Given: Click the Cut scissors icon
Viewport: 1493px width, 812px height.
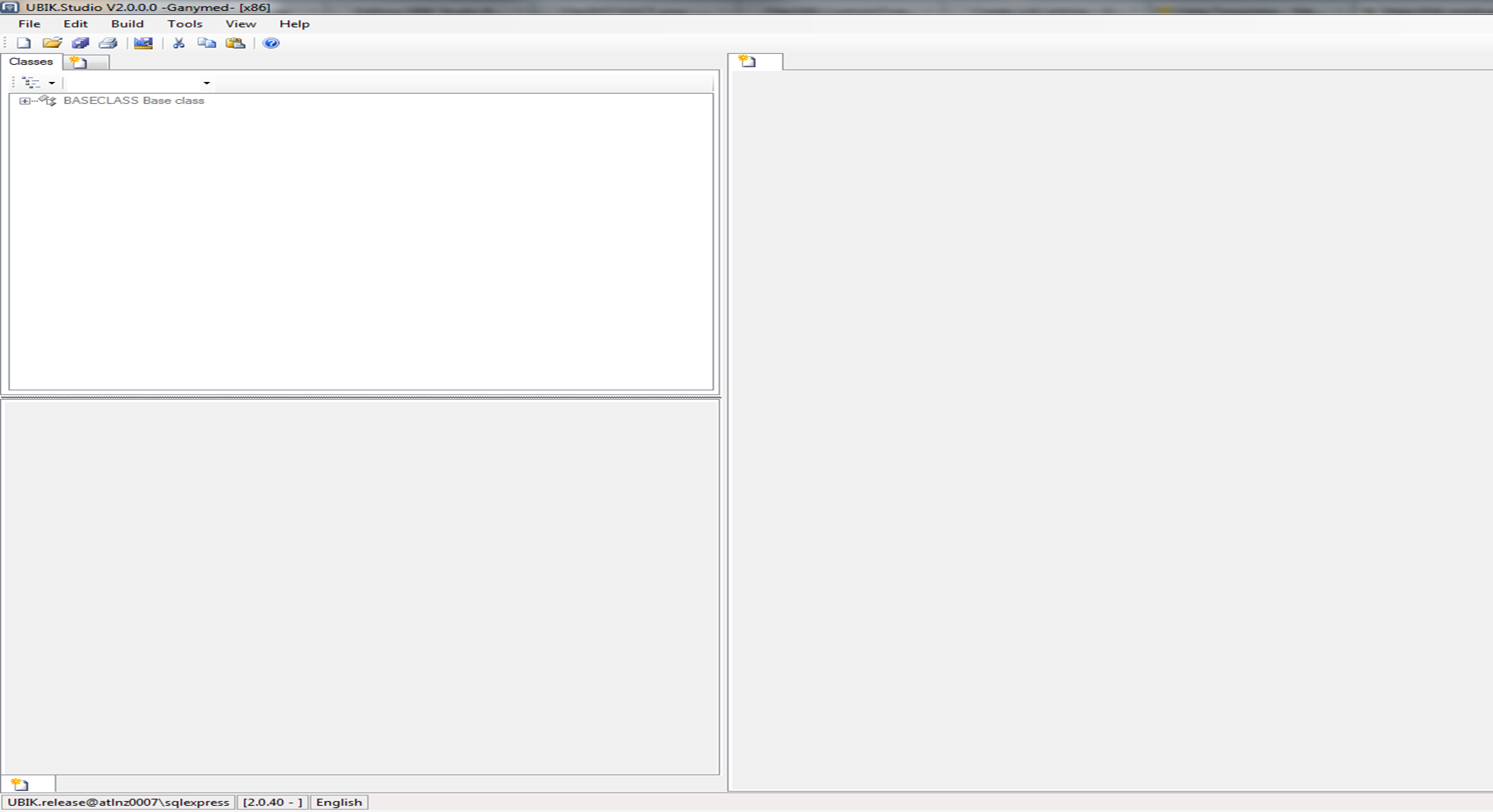Looking at the screenshot, I should 179,43.
